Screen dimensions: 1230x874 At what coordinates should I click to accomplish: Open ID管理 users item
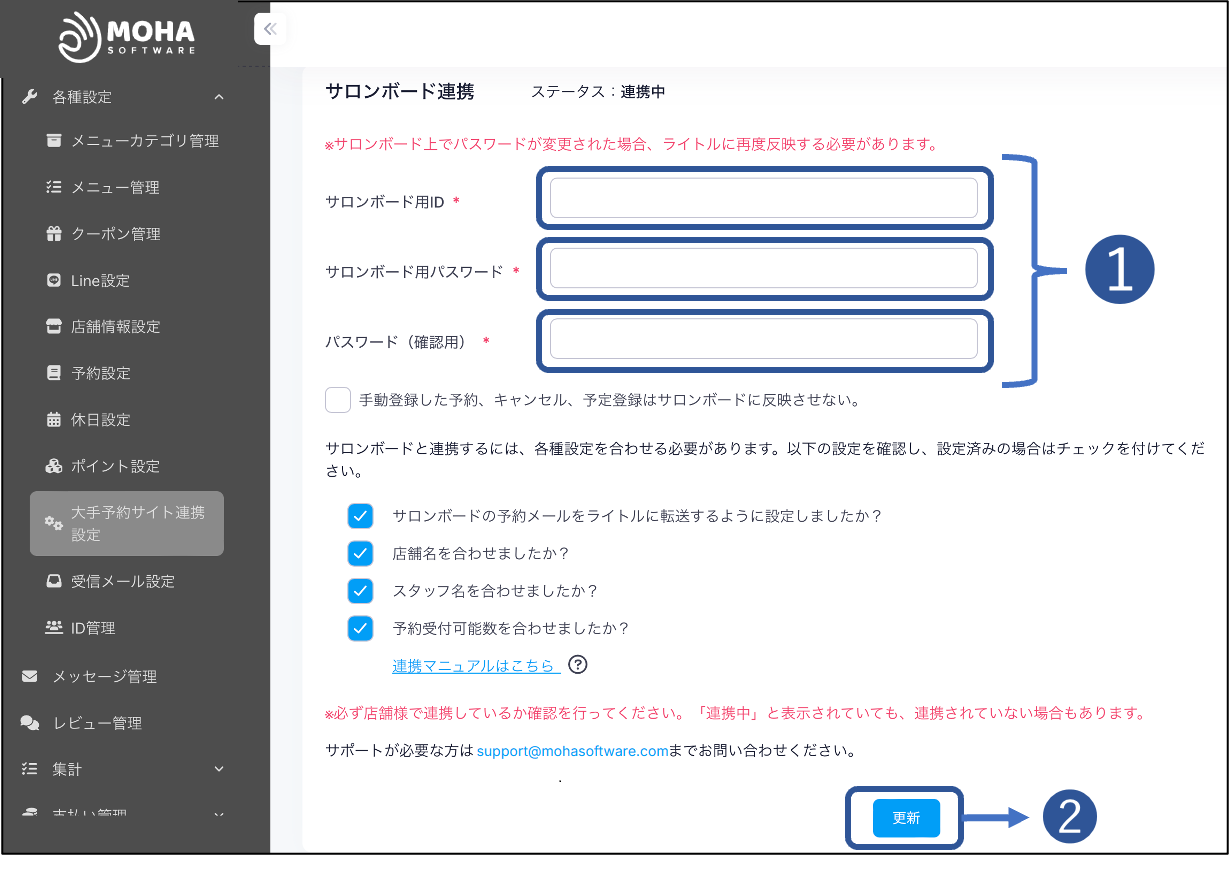coord(93,628)
